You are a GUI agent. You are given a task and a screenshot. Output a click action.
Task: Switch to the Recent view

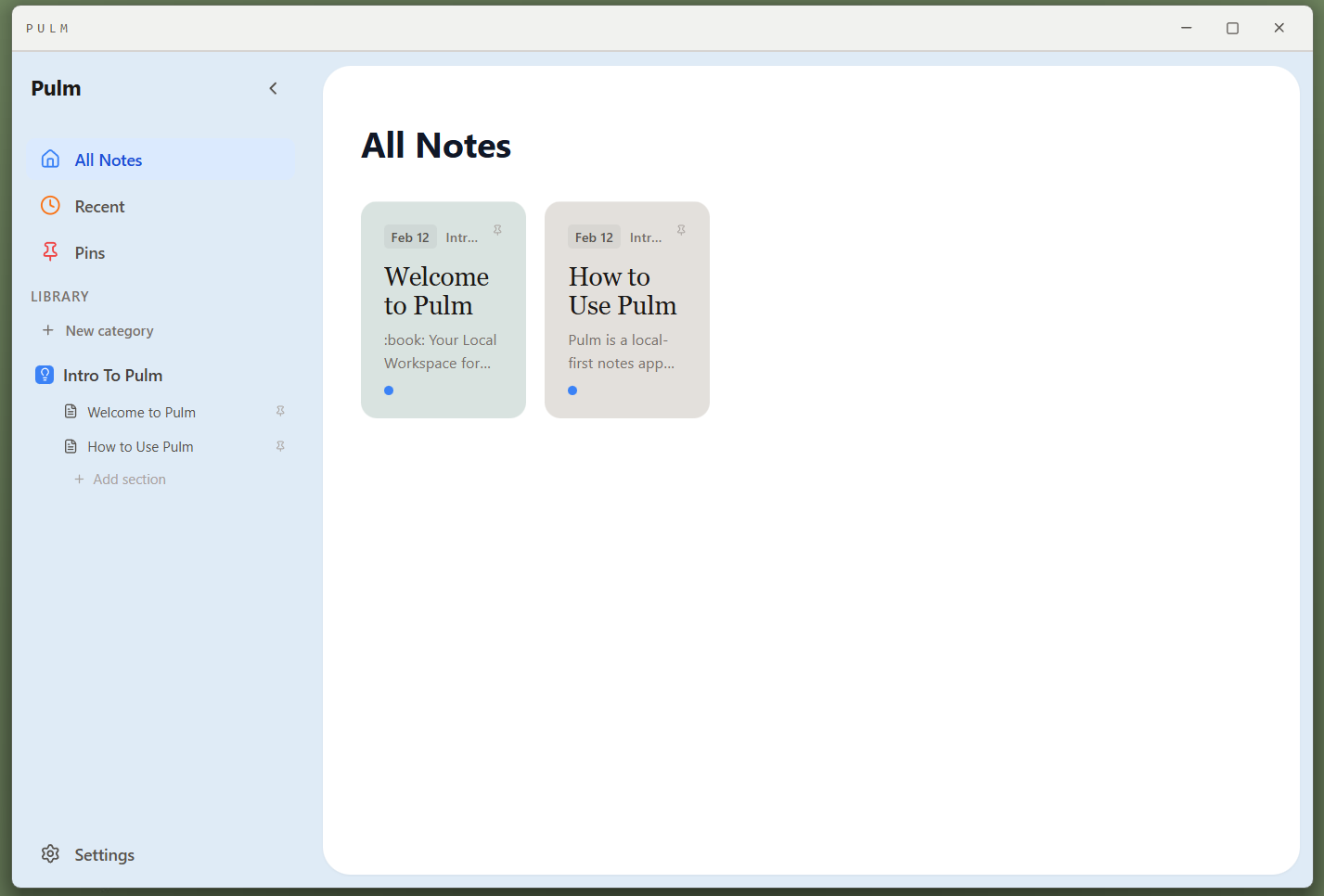tap(99, 205)
